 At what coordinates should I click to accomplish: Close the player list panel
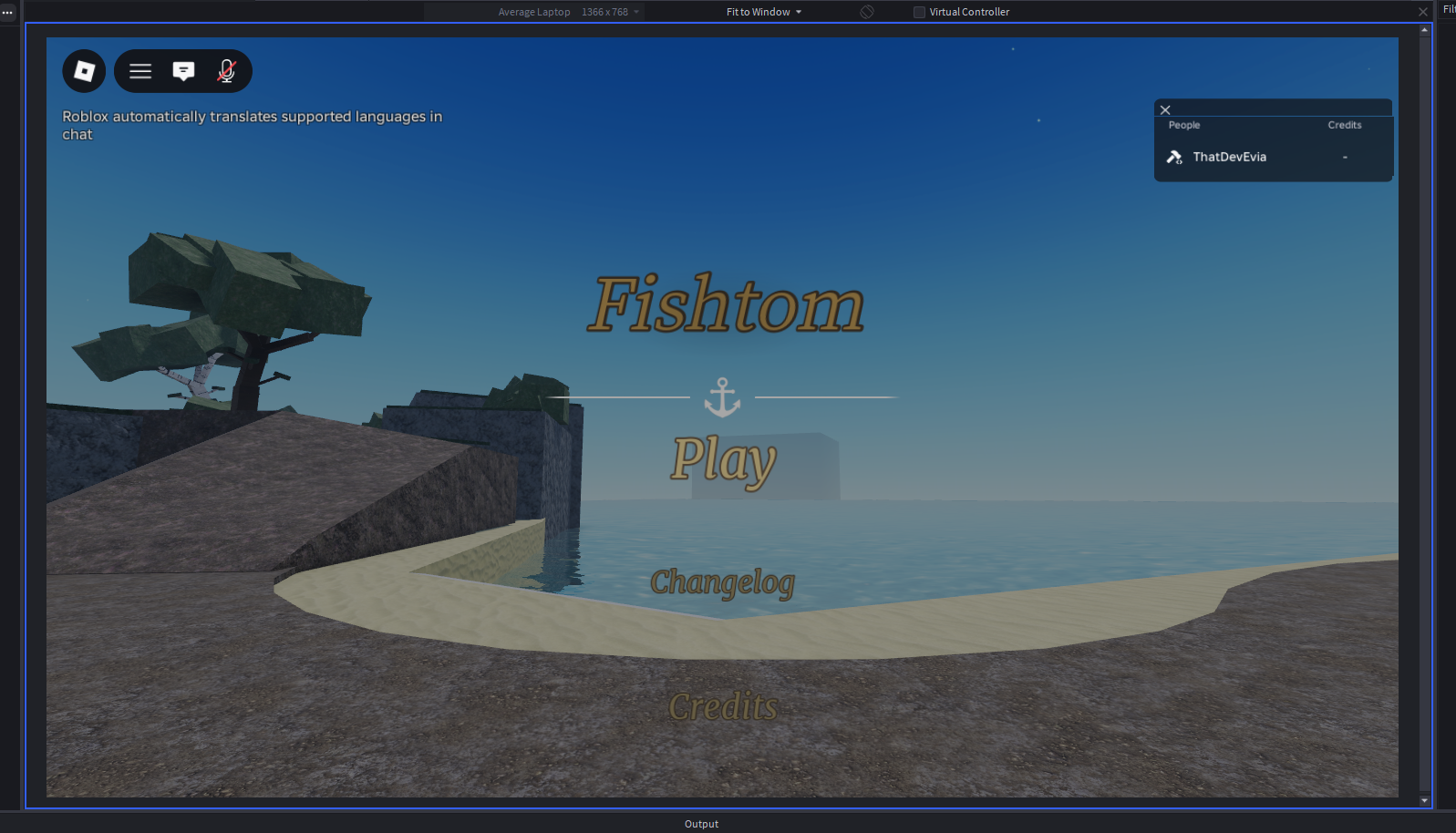click(1165, 109)
